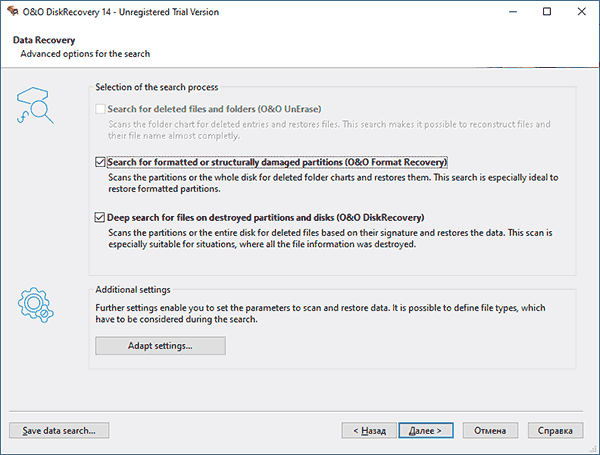600x455 pixels.
Task: Proceed with the Далее button
Action: (427, 430)
